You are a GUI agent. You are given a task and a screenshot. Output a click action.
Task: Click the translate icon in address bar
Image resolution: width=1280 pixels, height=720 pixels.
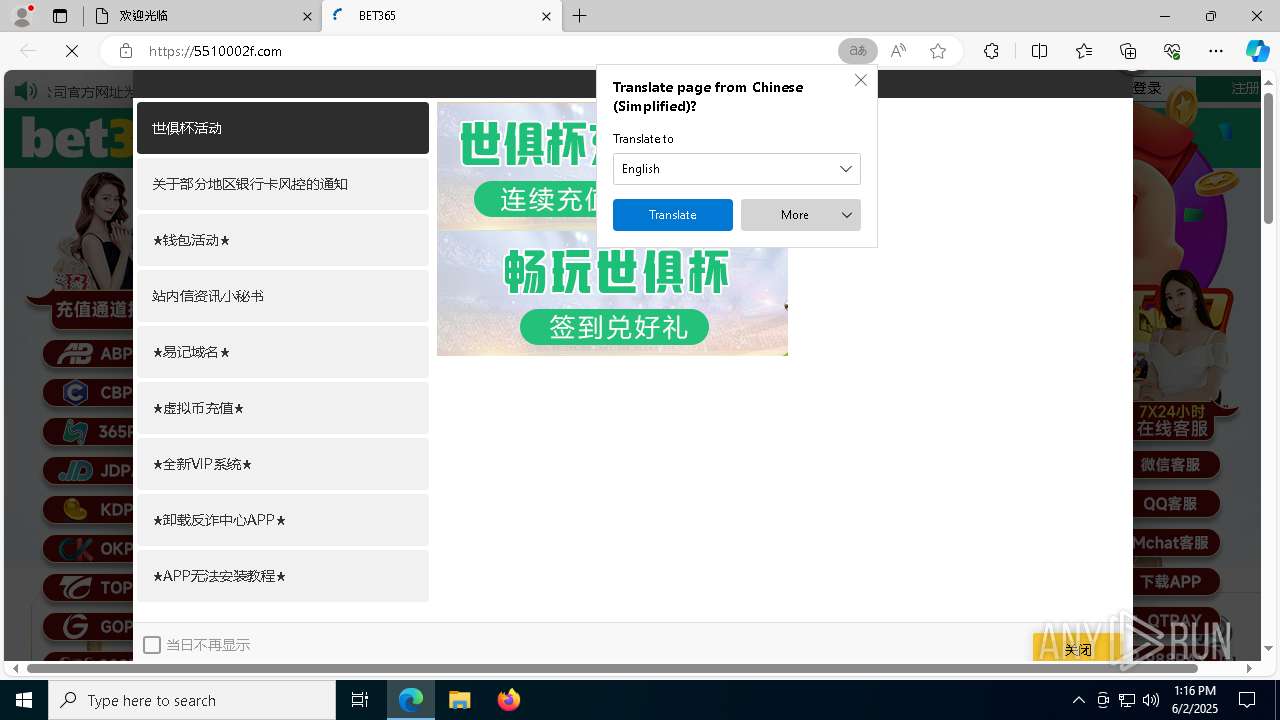[x=858, y=51]
